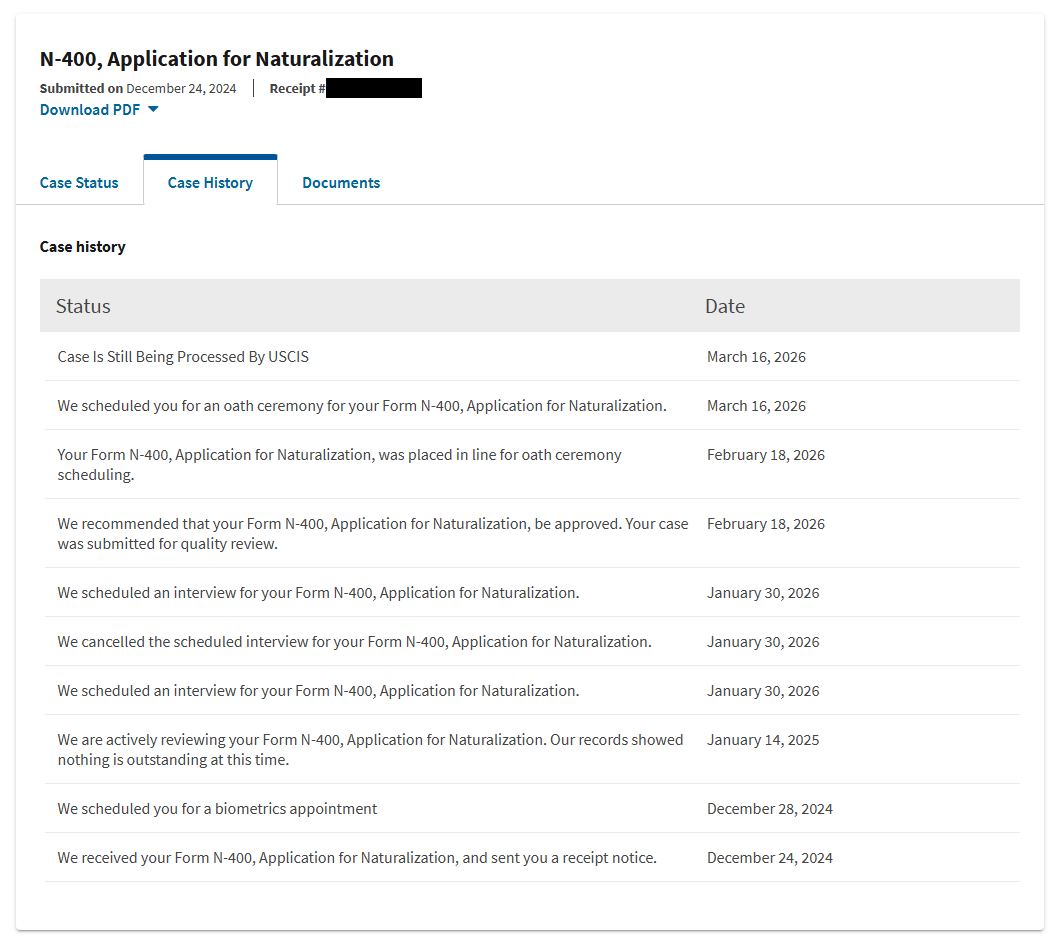Image resolution: width=1056 pixels, height=941 pixels.
Task: Select the cancelled scheduled interview entry
Action: (354, 642)
